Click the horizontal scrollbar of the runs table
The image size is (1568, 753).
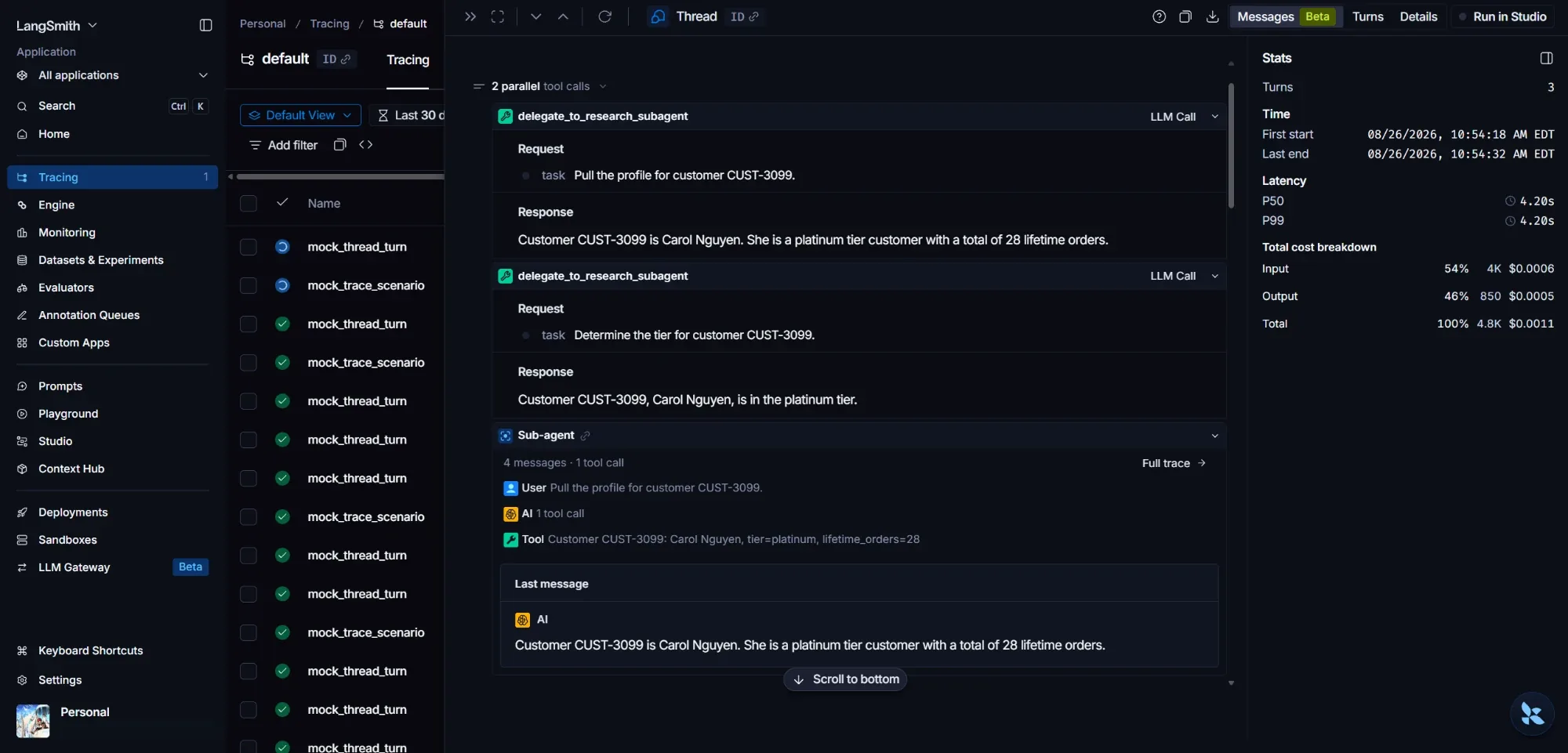(339, 177)
